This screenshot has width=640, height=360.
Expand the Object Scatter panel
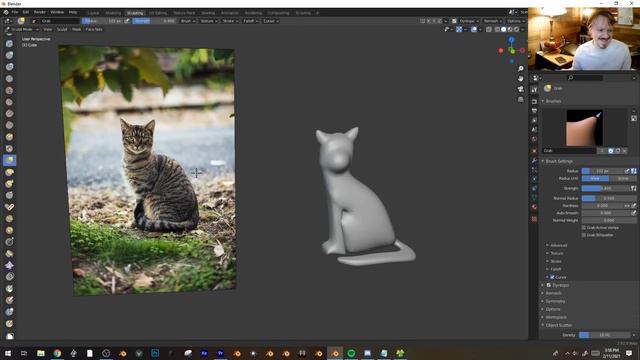coord(558,325)
